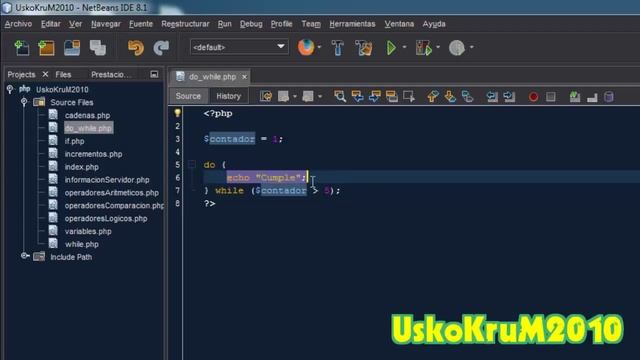Collapse the UskoKruM2010 project node
The image size is (640, 360).
(10, 89)
